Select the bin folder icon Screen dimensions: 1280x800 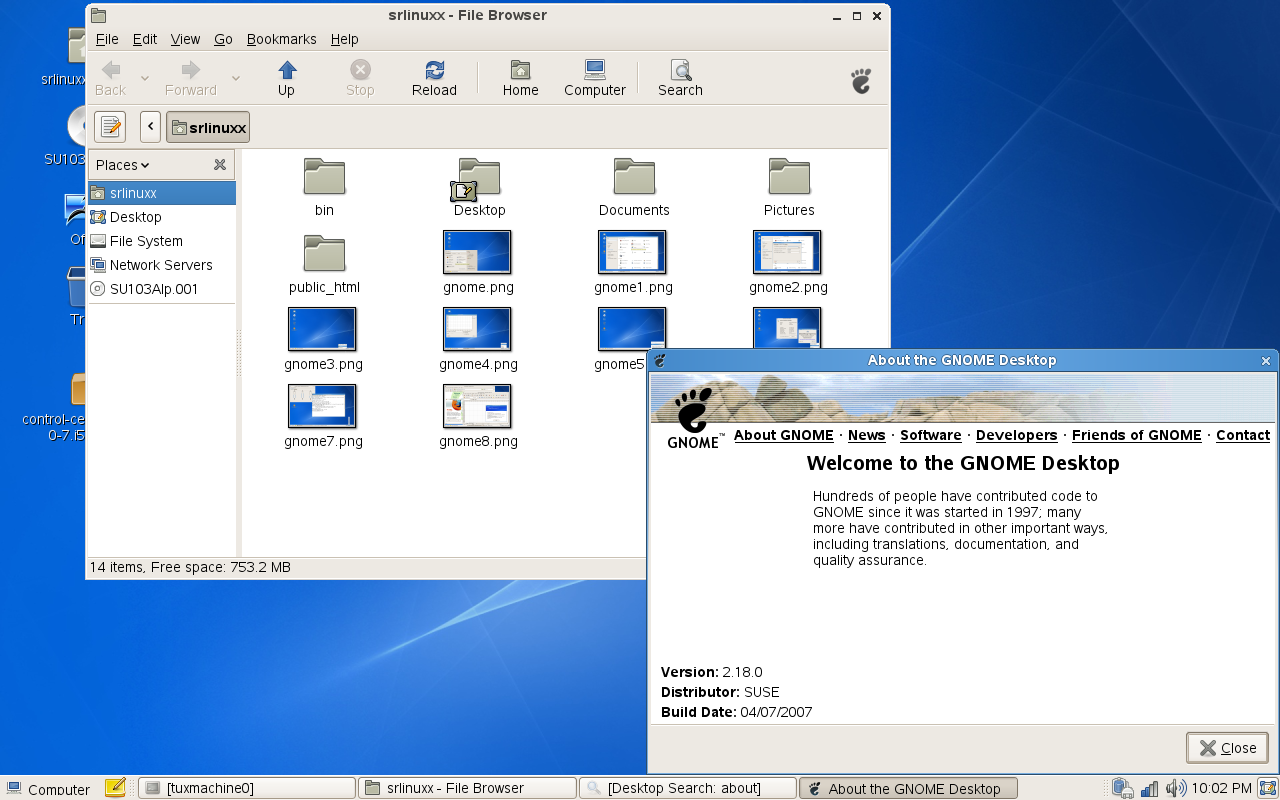[324, 177]
